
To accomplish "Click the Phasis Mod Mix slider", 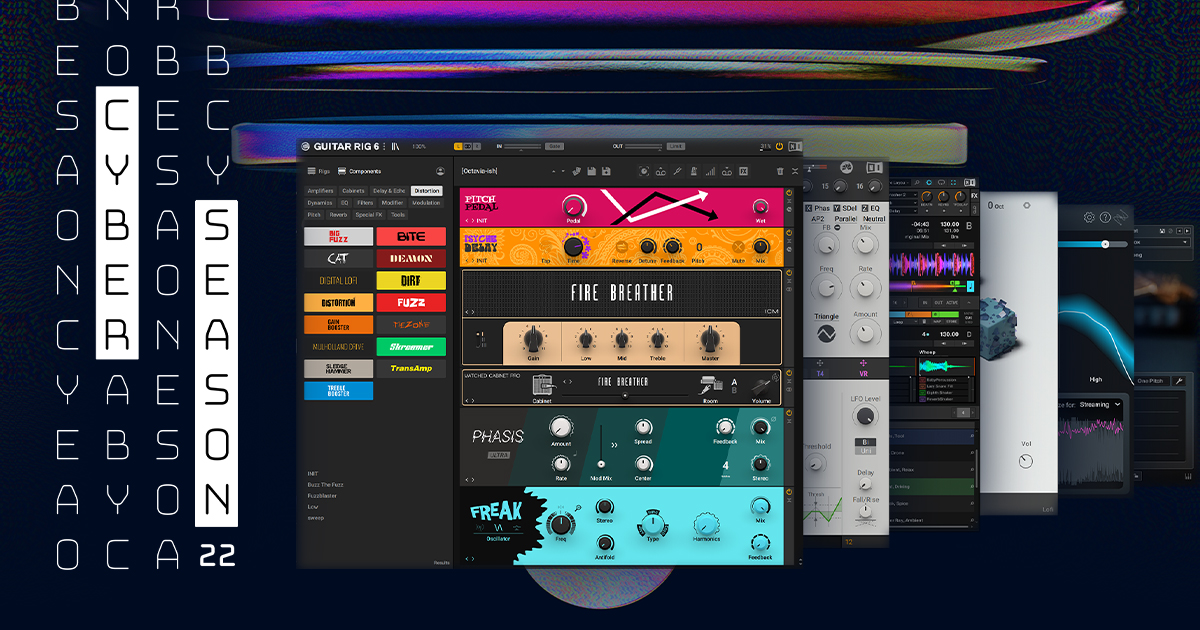I will (x=601, y=464).
